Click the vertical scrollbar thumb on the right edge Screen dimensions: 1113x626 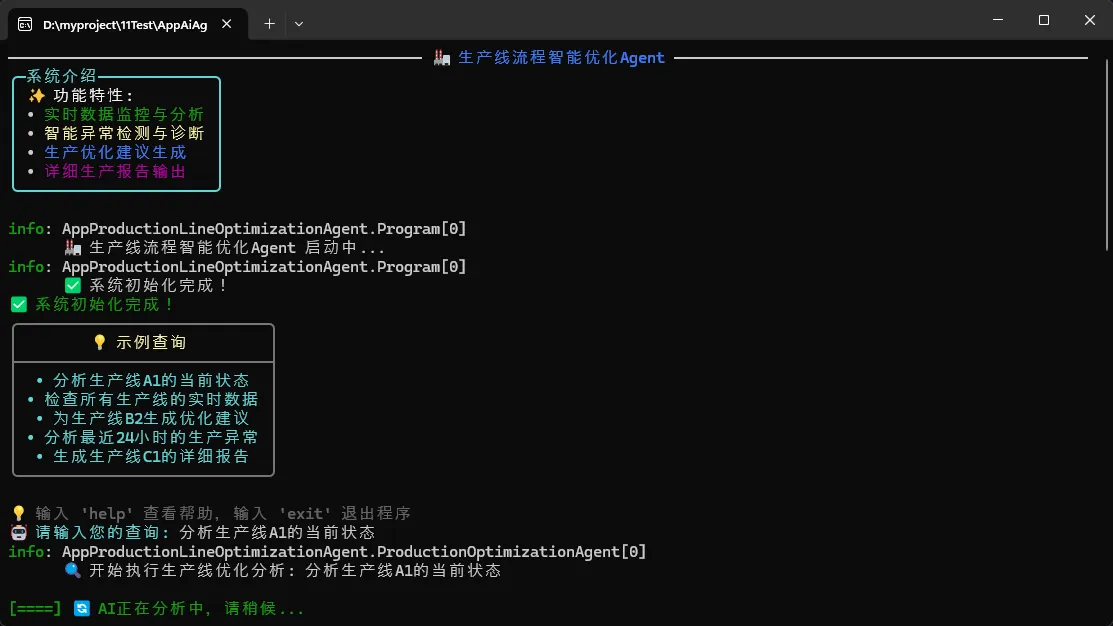pos(1107,150)
